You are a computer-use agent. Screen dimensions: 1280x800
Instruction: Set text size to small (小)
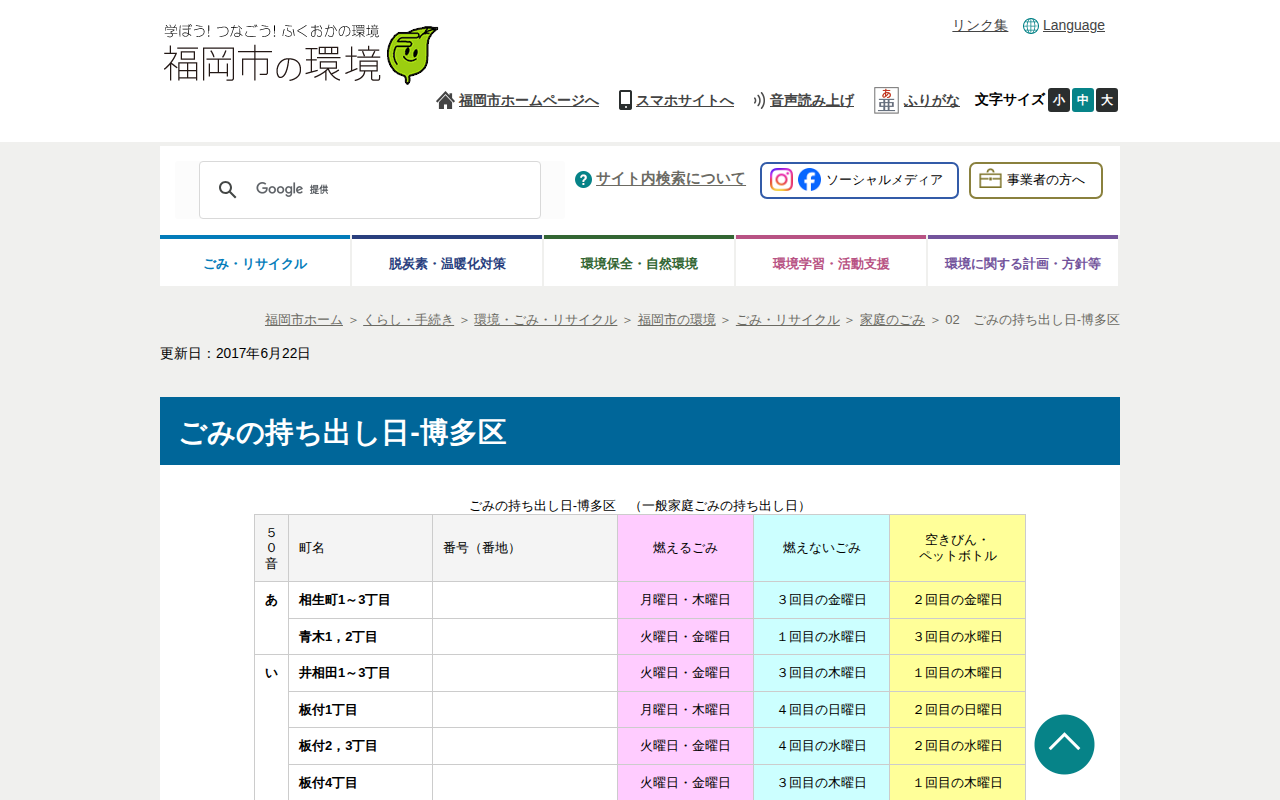click(1059, 100)
